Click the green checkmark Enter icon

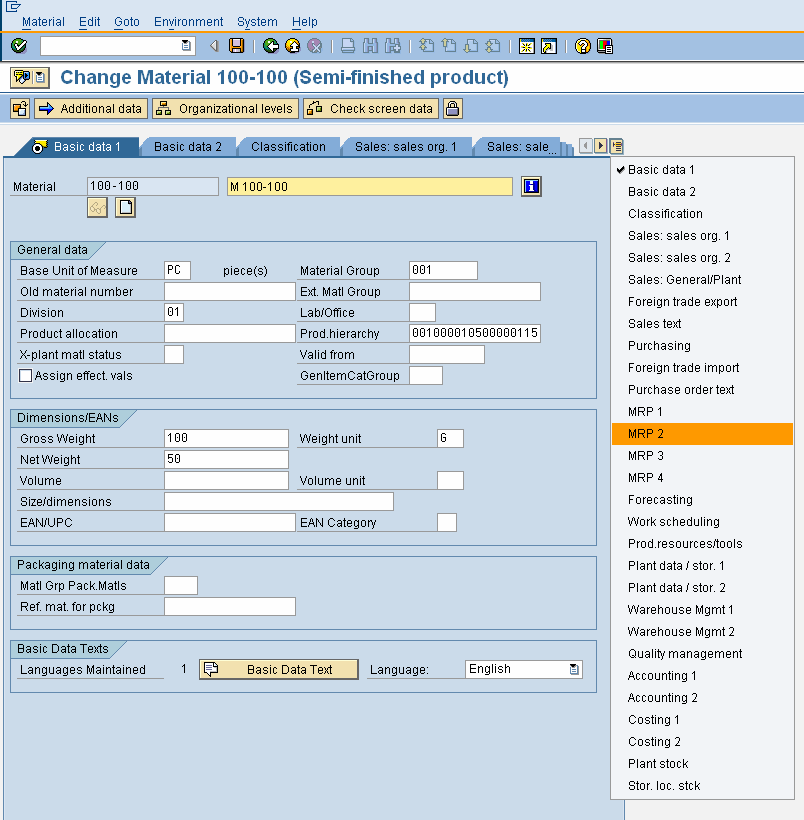pos(19,46)
